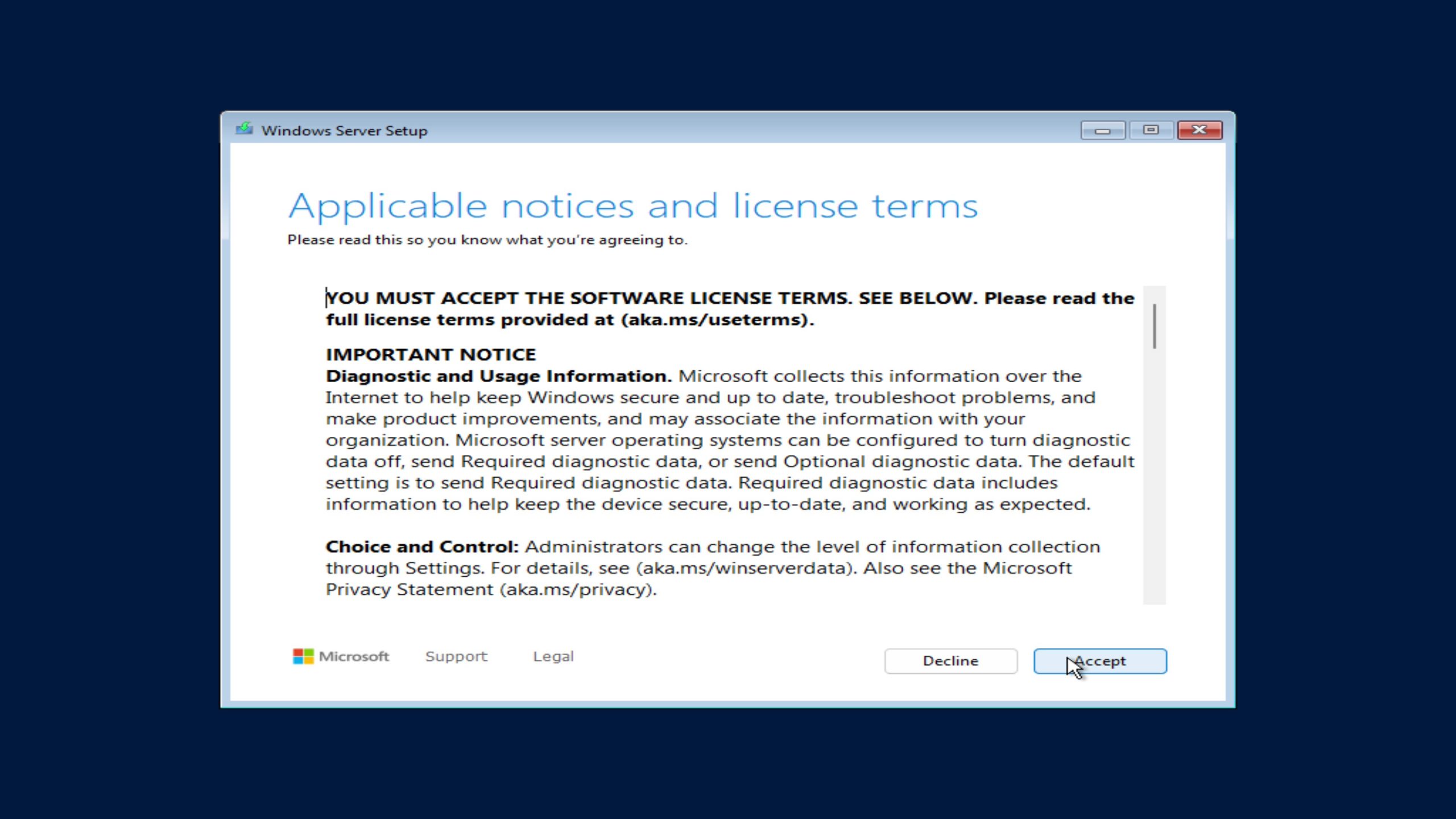The image size is (1456, 819).
Task: Decline the license terms
Action: coord(950,660)
